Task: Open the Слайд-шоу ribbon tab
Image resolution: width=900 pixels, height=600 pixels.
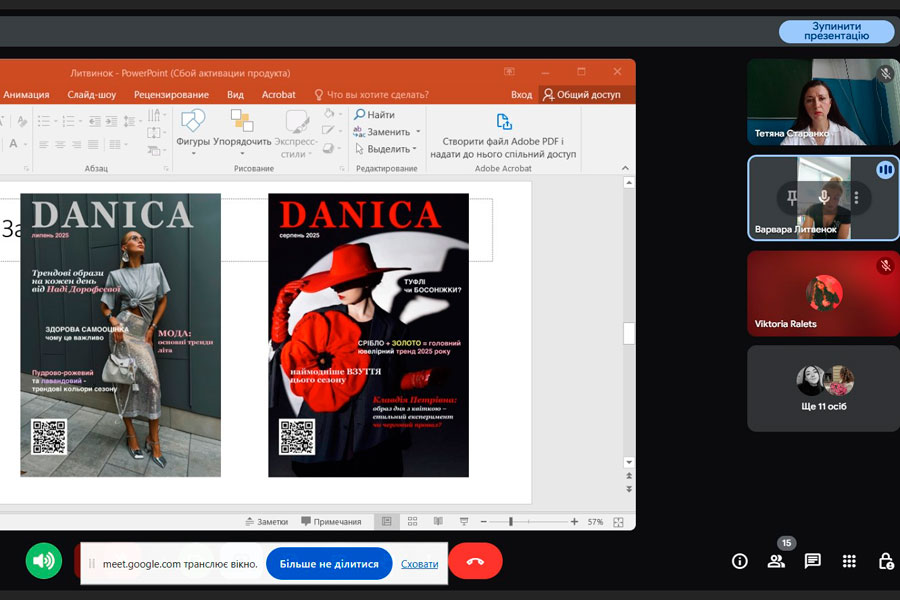Action: click(x=92, y=95)
